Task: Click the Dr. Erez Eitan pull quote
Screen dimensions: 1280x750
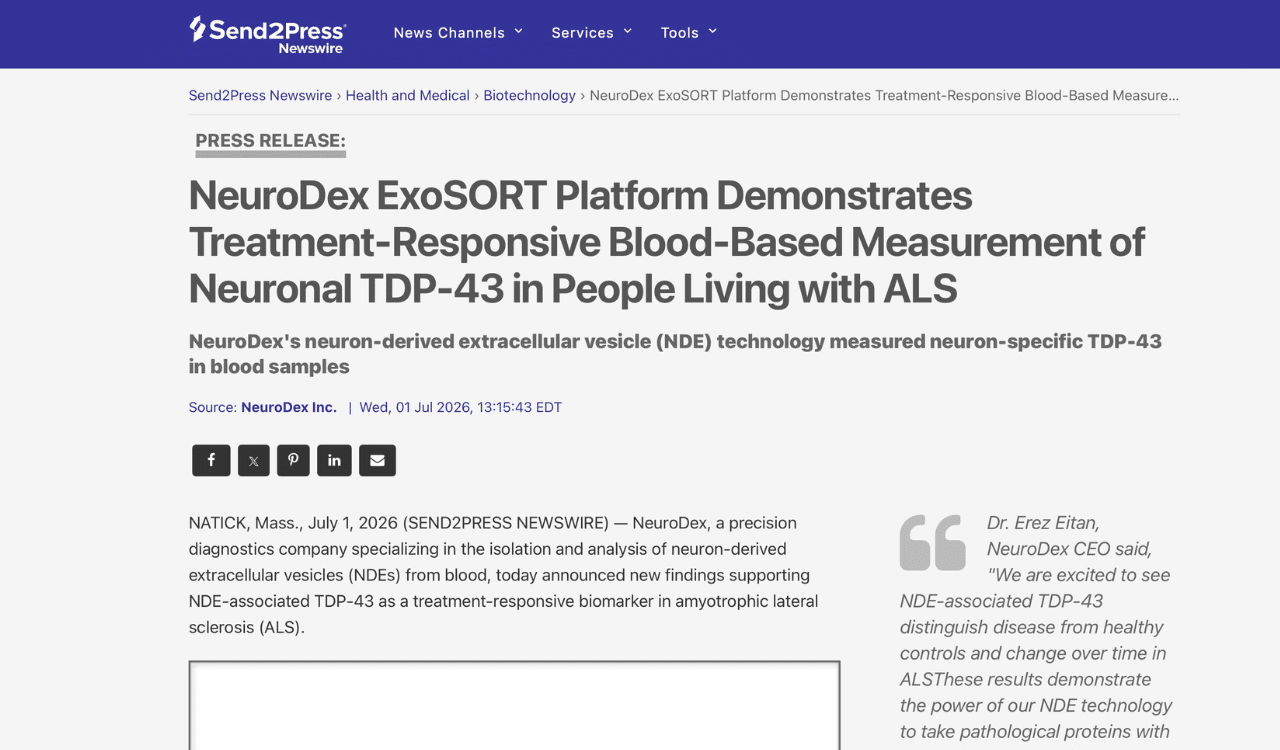Action: [x=1036, y=631]
